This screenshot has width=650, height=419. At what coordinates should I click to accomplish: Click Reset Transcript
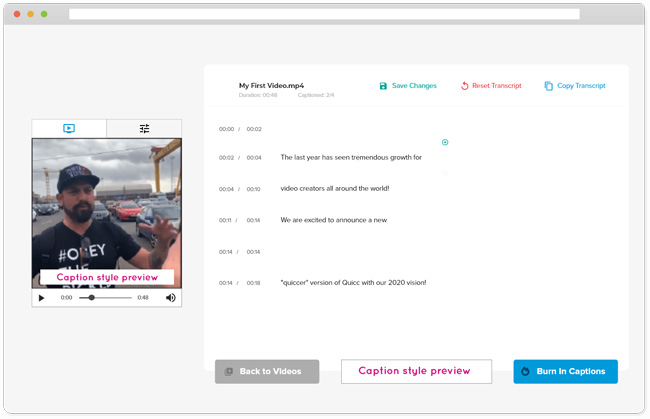(491, 86)
